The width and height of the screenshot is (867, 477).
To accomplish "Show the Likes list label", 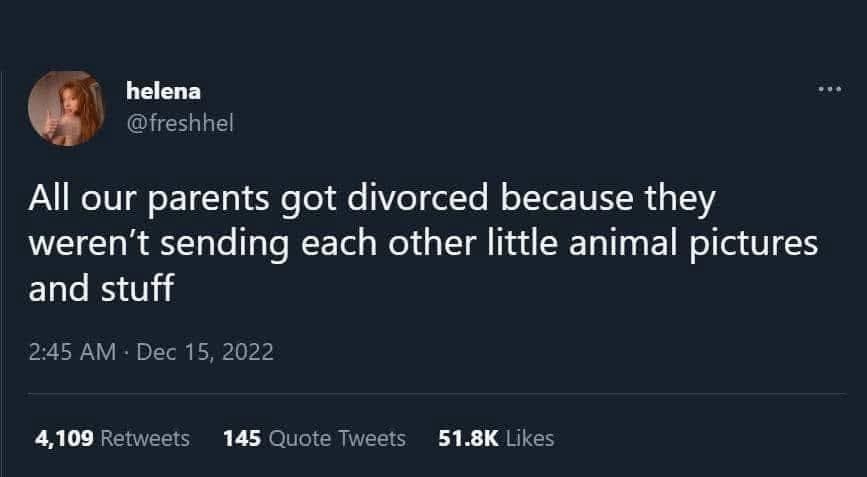I will pyautogui.click(x=529, y=438).
